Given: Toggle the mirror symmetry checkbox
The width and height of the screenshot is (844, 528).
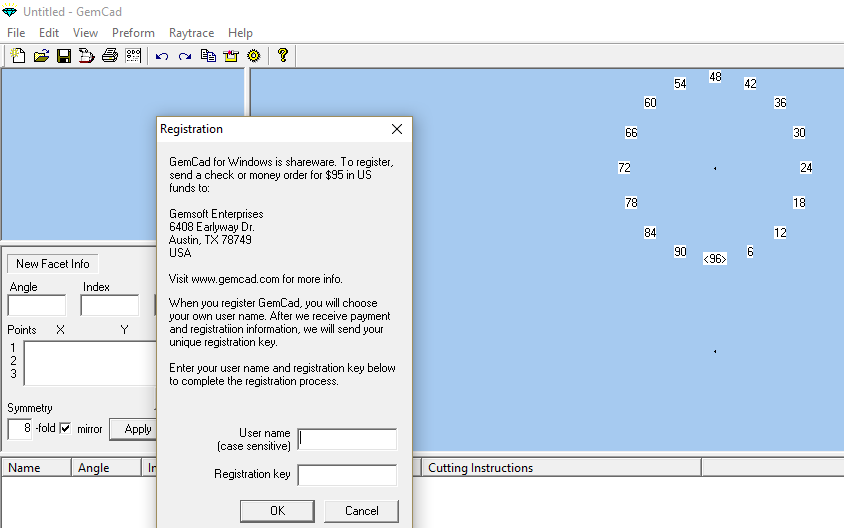Looking at the screenshot, I should click(65, 428).
